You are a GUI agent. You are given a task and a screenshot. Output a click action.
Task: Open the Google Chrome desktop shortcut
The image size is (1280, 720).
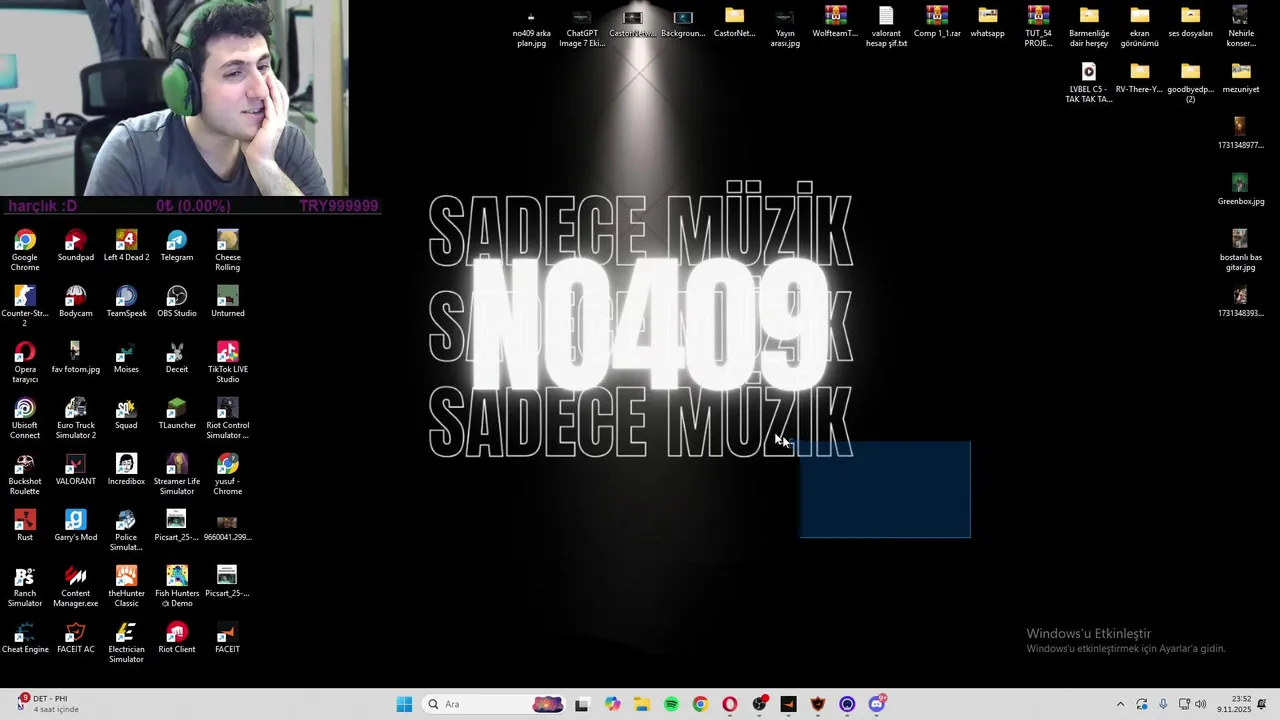(x=25, y=250)
